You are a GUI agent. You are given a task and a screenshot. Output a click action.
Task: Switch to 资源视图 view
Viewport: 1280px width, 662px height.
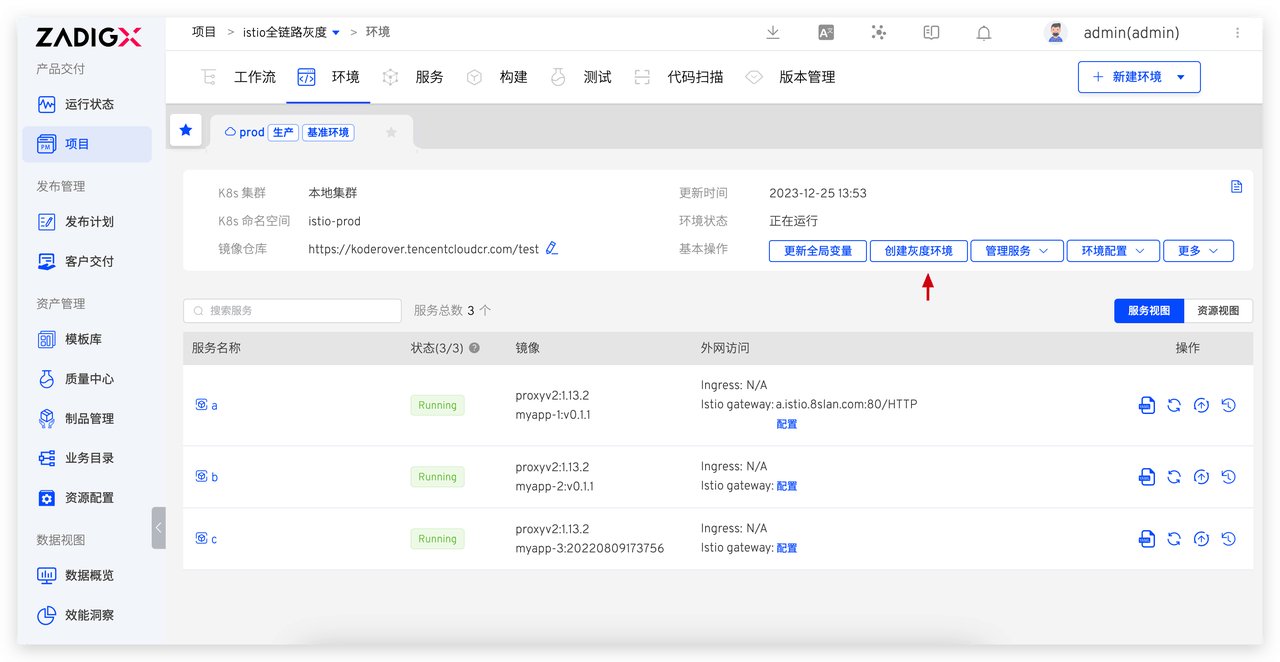[1218, 311]
